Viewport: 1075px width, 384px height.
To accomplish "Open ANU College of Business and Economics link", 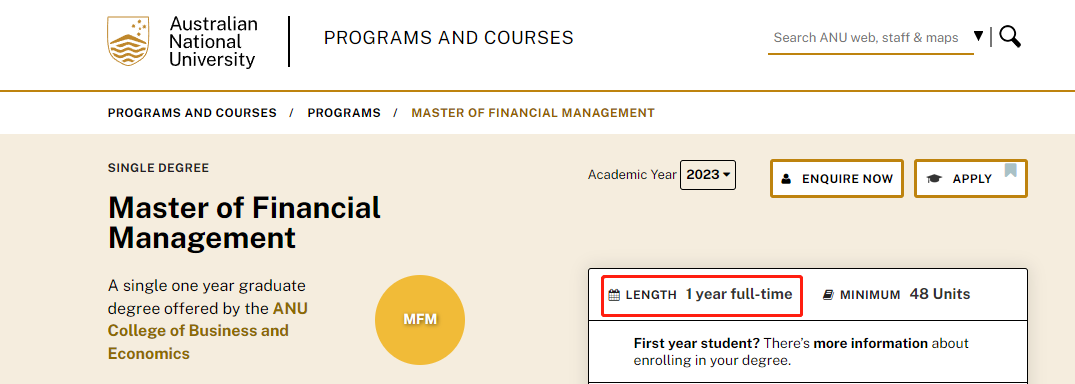I will coord(208,331).
